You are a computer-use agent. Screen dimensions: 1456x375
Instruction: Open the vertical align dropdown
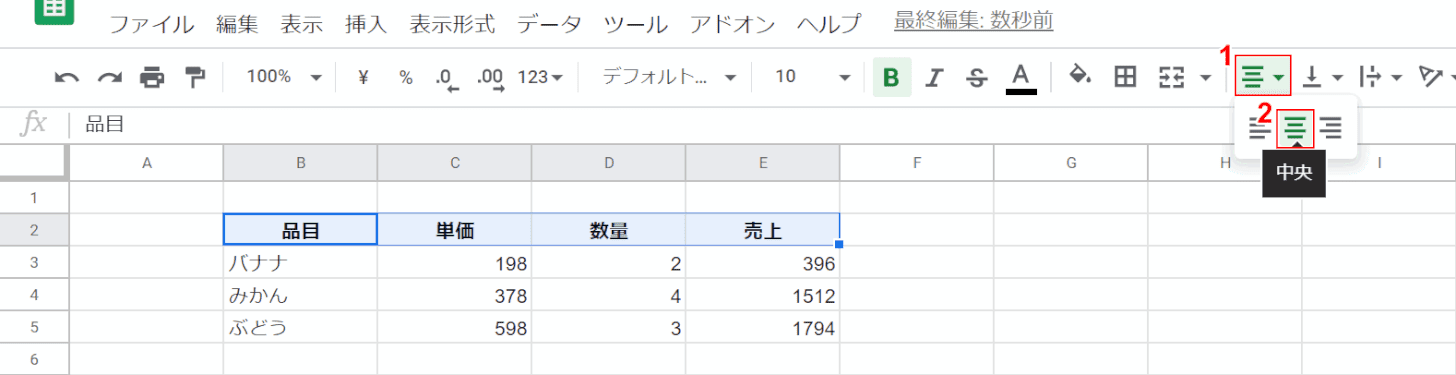click(1324, 77)
